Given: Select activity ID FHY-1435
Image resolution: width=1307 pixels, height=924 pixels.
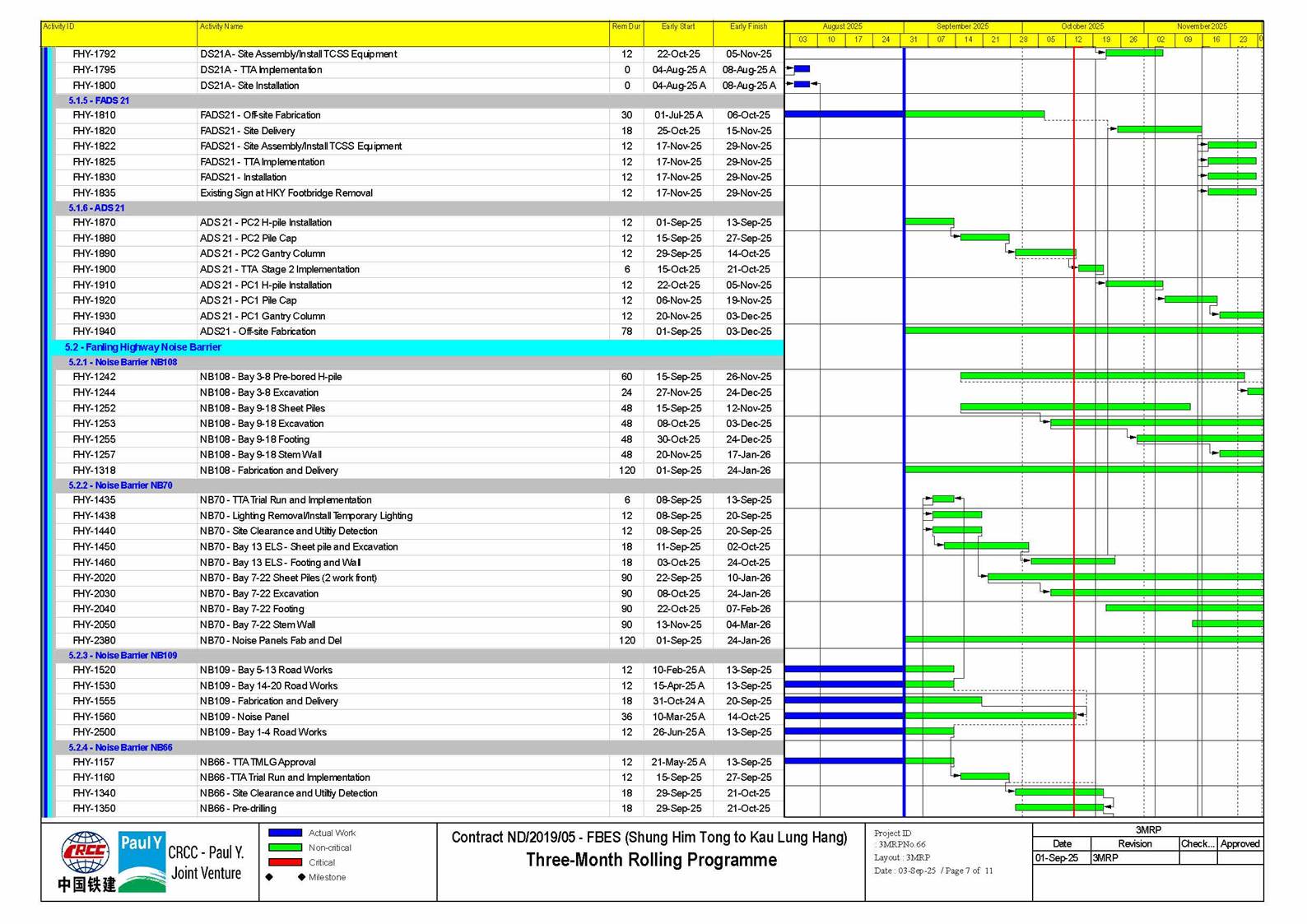Looking at the screenshot, I should (x=94, y=500).
